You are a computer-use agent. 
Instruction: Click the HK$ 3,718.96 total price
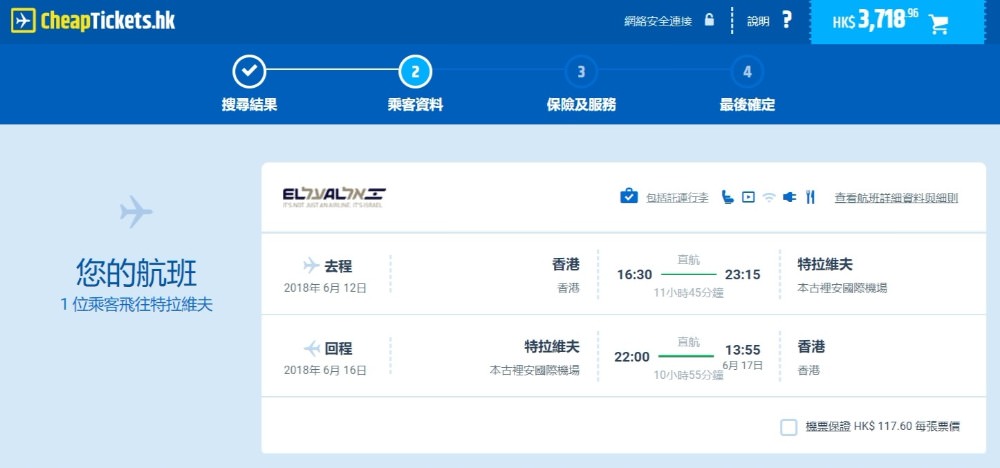coord(874,21)
